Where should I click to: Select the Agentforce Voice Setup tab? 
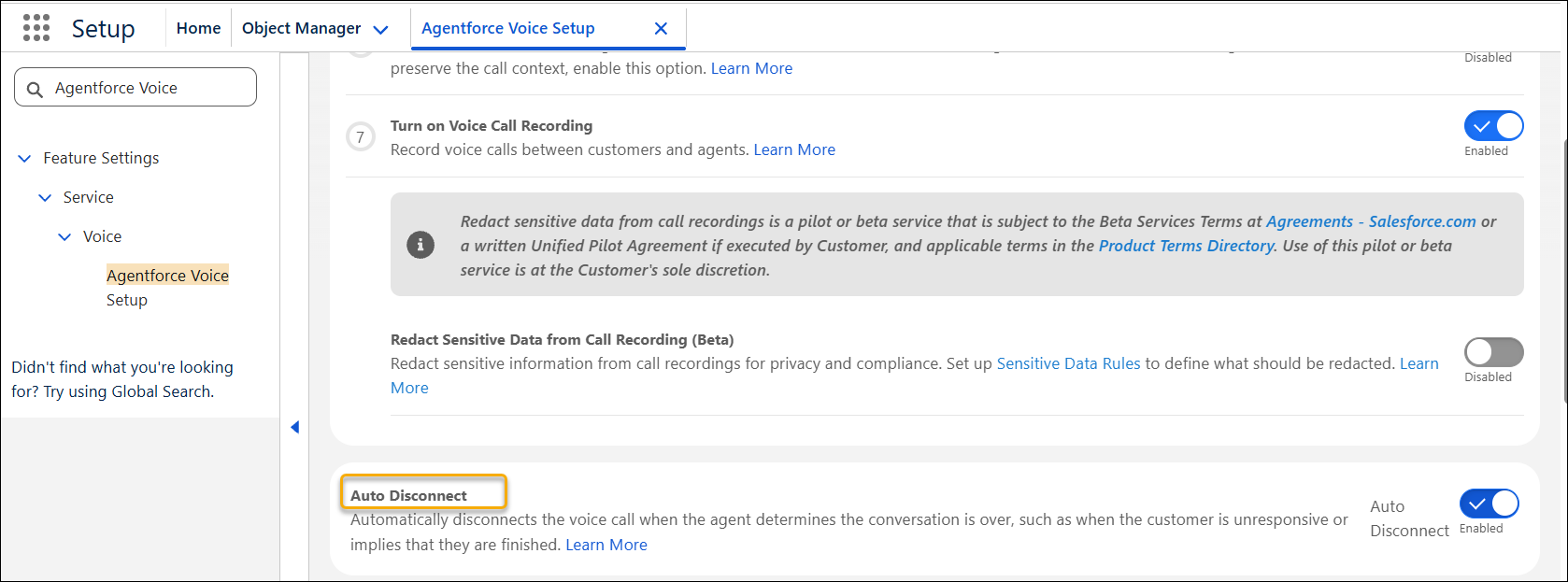(x=508, y=28)
